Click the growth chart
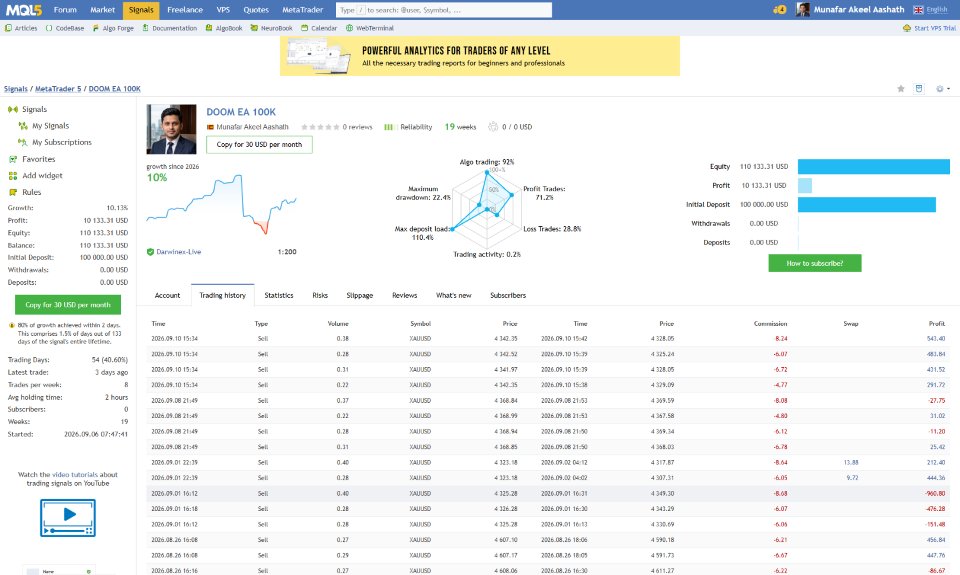 [222, 204]
